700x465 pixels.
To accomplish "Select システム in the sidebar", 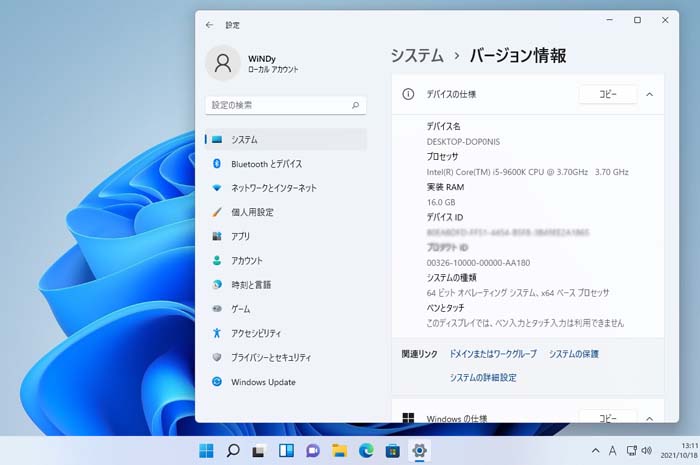I will tap(286, 140).
